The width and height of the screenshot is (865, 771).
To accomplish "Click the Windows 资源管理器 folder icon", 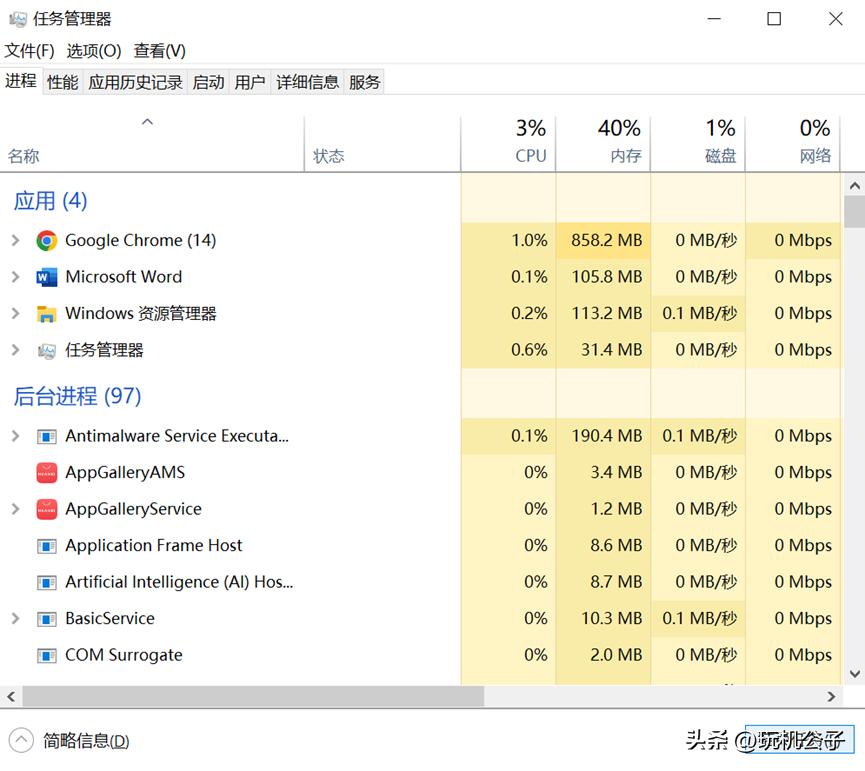I will point(47,314).
